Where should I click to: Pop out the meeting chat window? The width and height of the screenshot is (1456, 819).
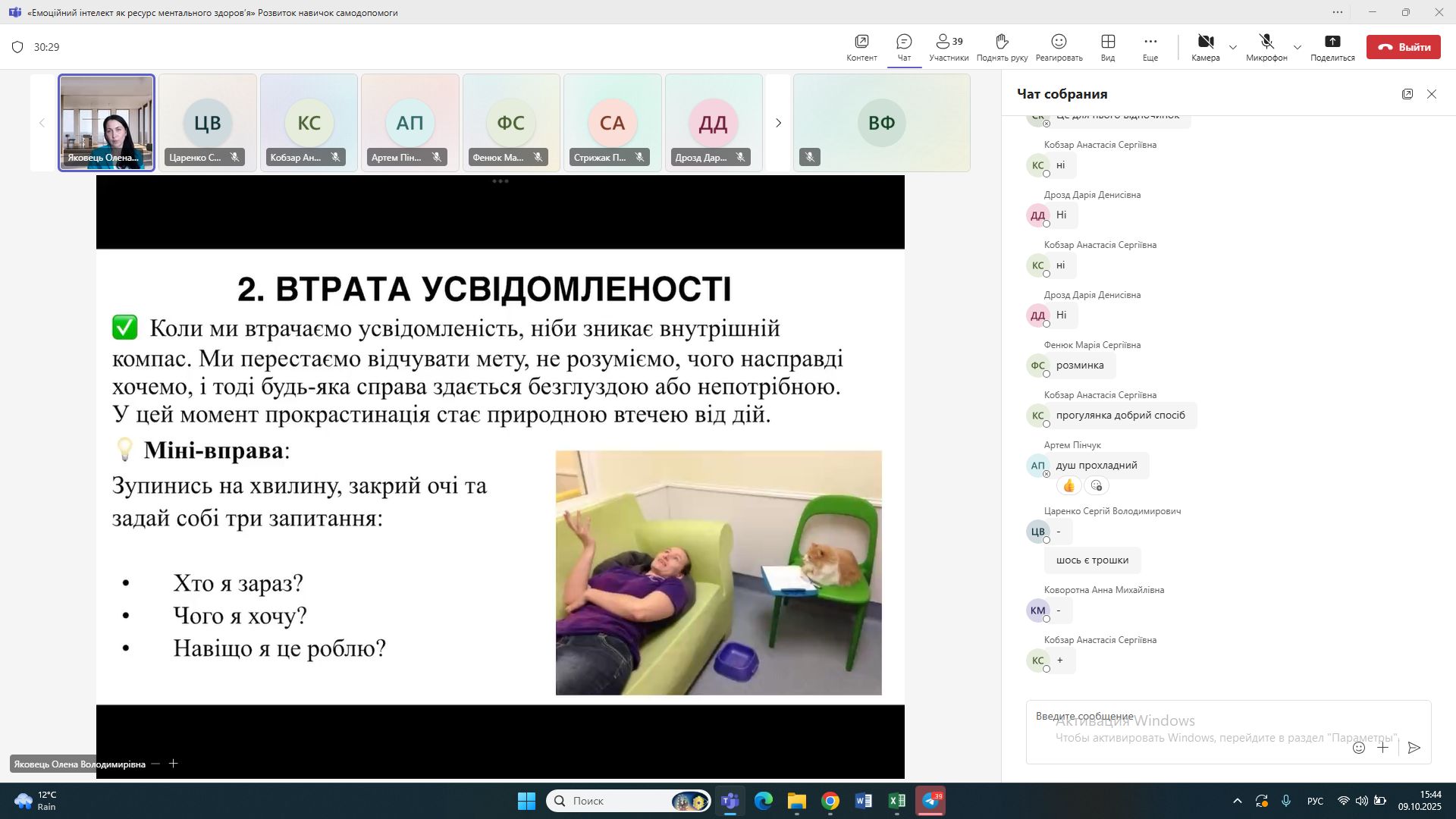pos(1407,94)
